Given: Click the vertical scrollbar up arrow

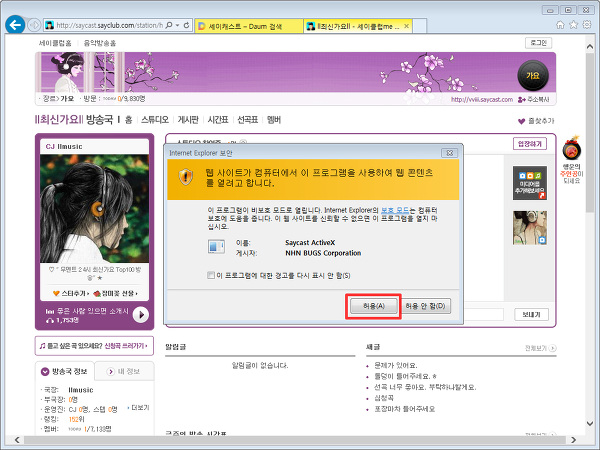Looking at the screenshot, I should (x=590, y=46).
